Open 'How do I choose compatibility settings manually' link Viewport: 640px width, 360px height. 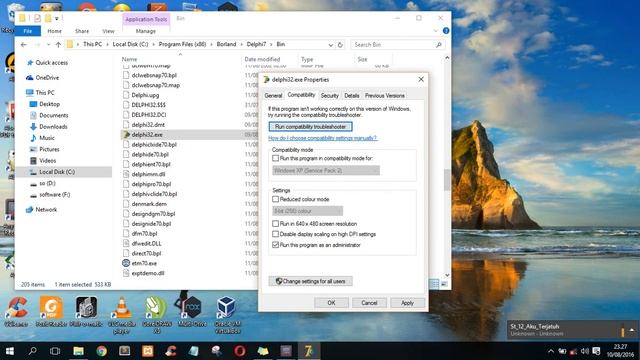pyautogui.click(x=322, y=138)
